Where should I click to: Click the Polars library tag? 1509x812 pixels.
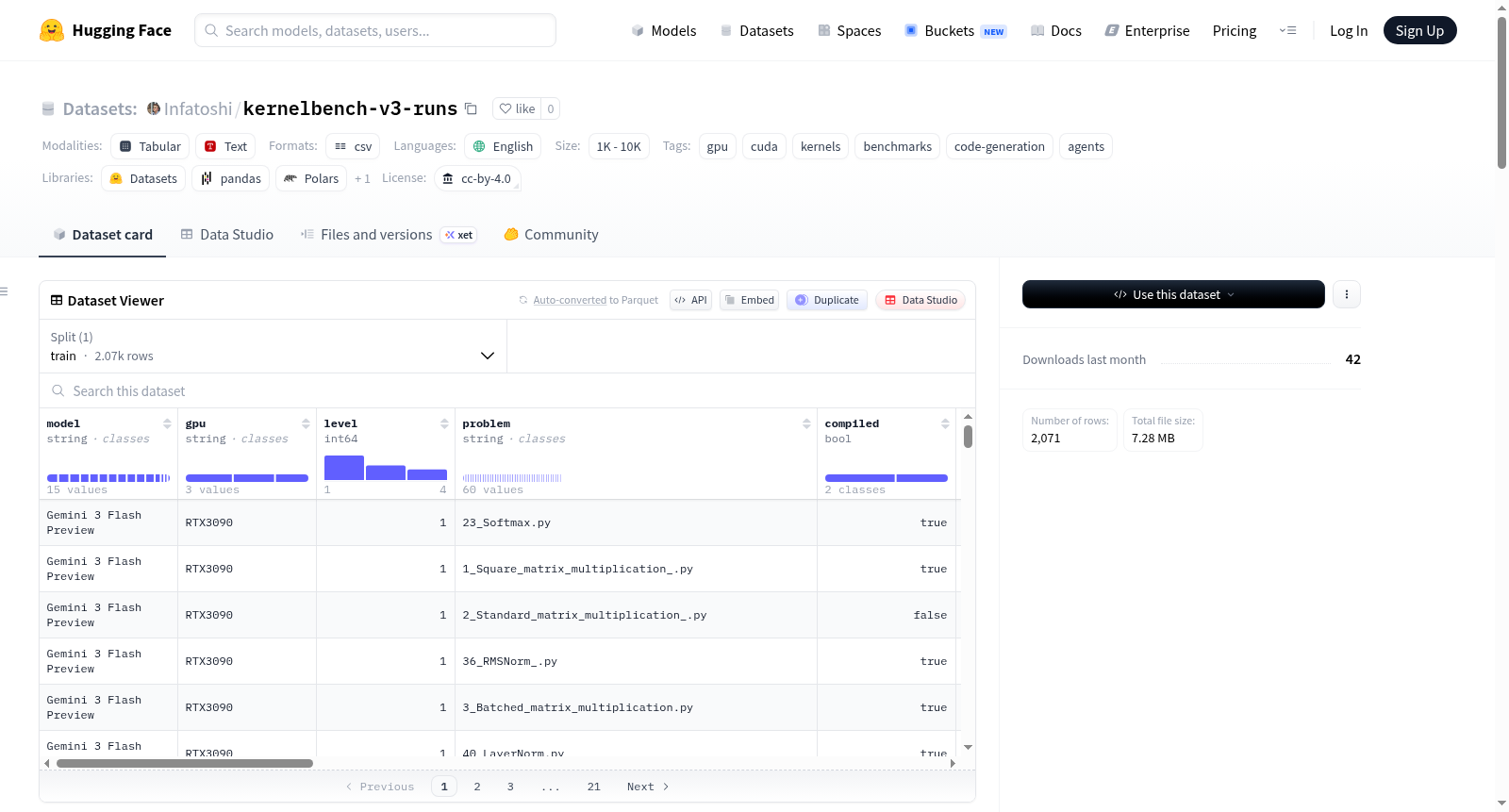pyautogui.click(x=311, y=178)
